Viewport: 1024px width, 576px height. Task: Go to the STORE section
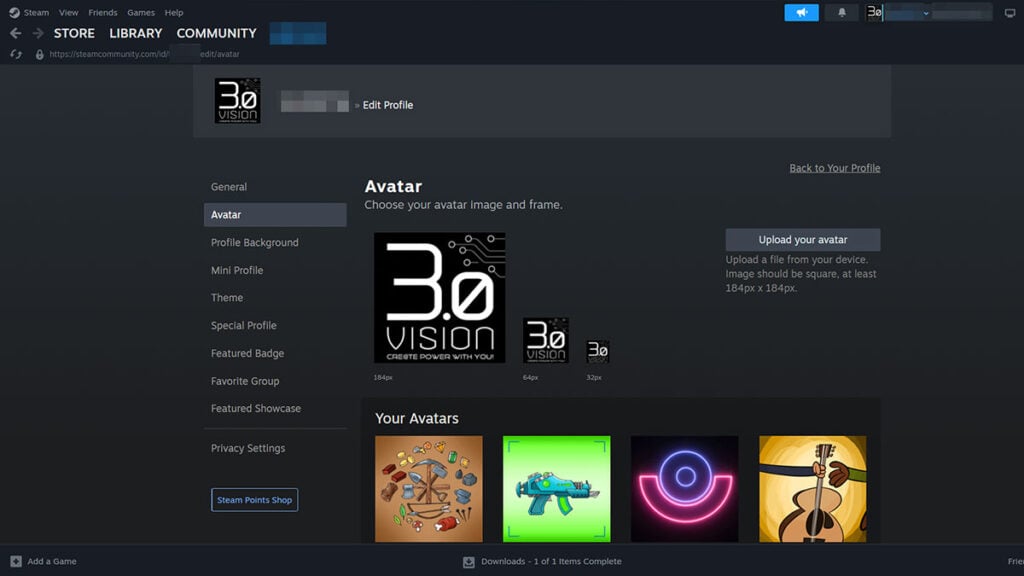[74, 32]
